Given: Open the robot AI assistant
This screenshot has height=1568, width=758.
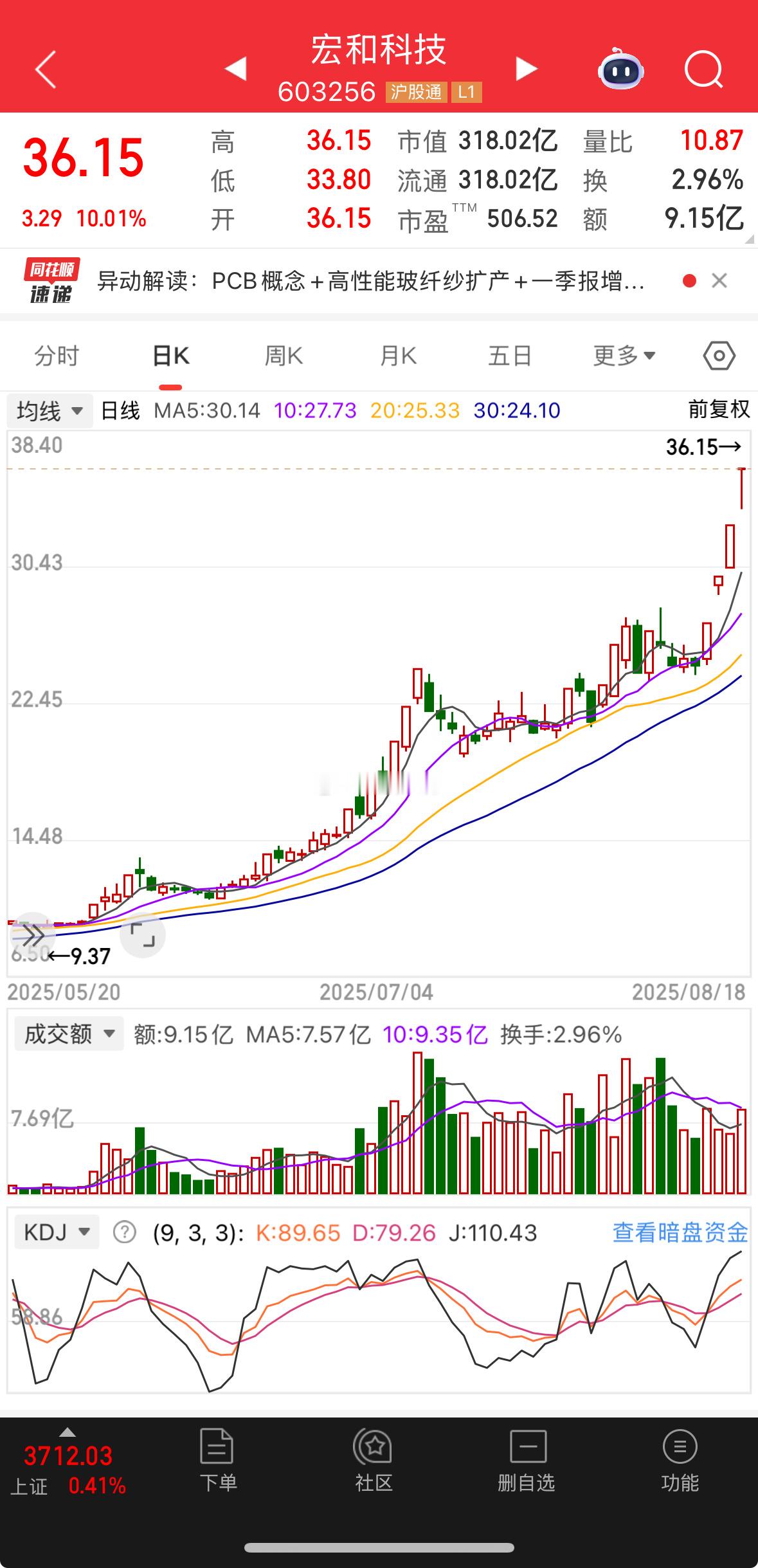Looking at the screenshot, I should pyautogui.click(x=620, y=68).
